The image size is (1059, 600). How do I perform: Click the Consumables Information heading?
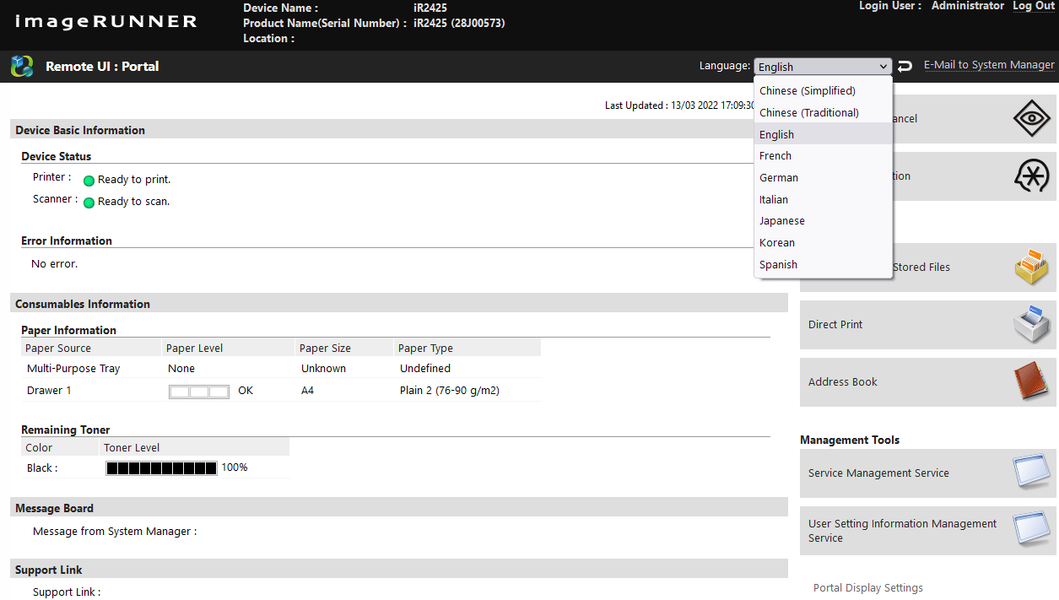(82, 304)
